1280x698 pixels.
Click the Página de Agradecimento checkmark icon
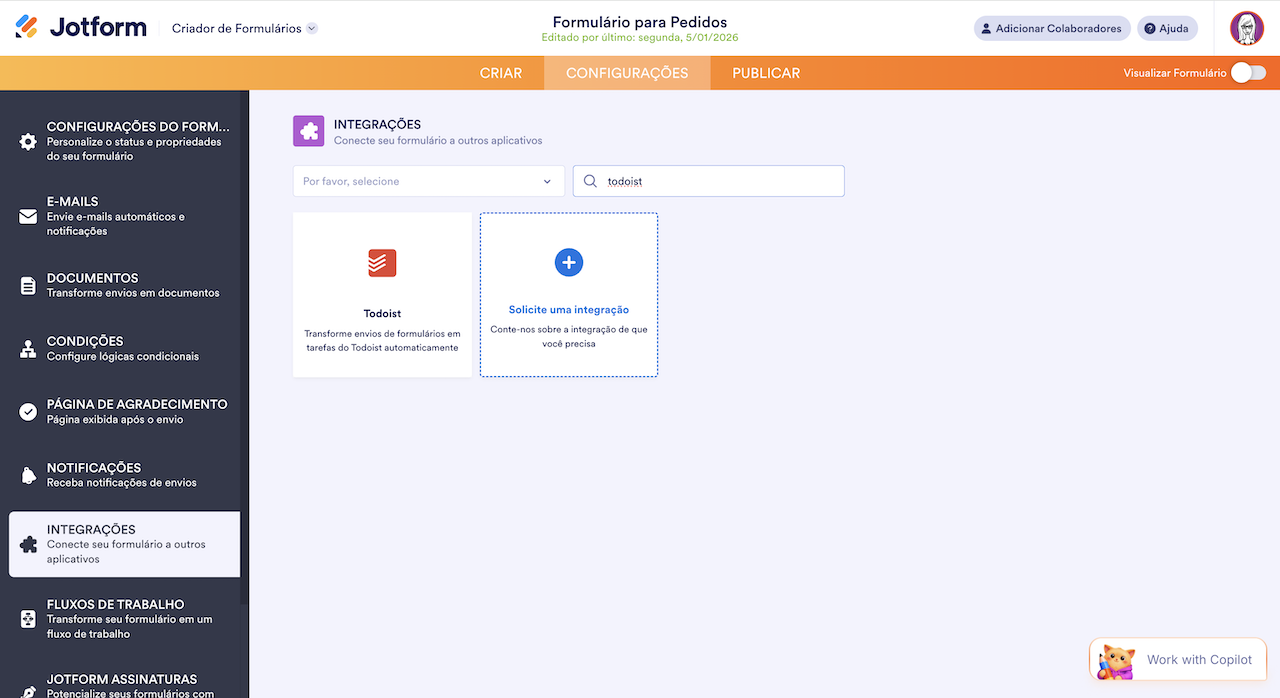coord(28,411)
